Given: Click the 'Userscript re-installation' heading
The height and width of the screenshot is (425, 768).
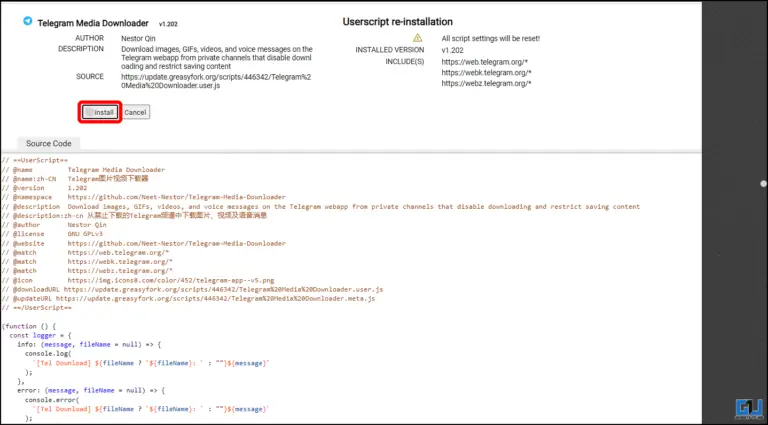Looking at the screenshot, I should [397, 21].
